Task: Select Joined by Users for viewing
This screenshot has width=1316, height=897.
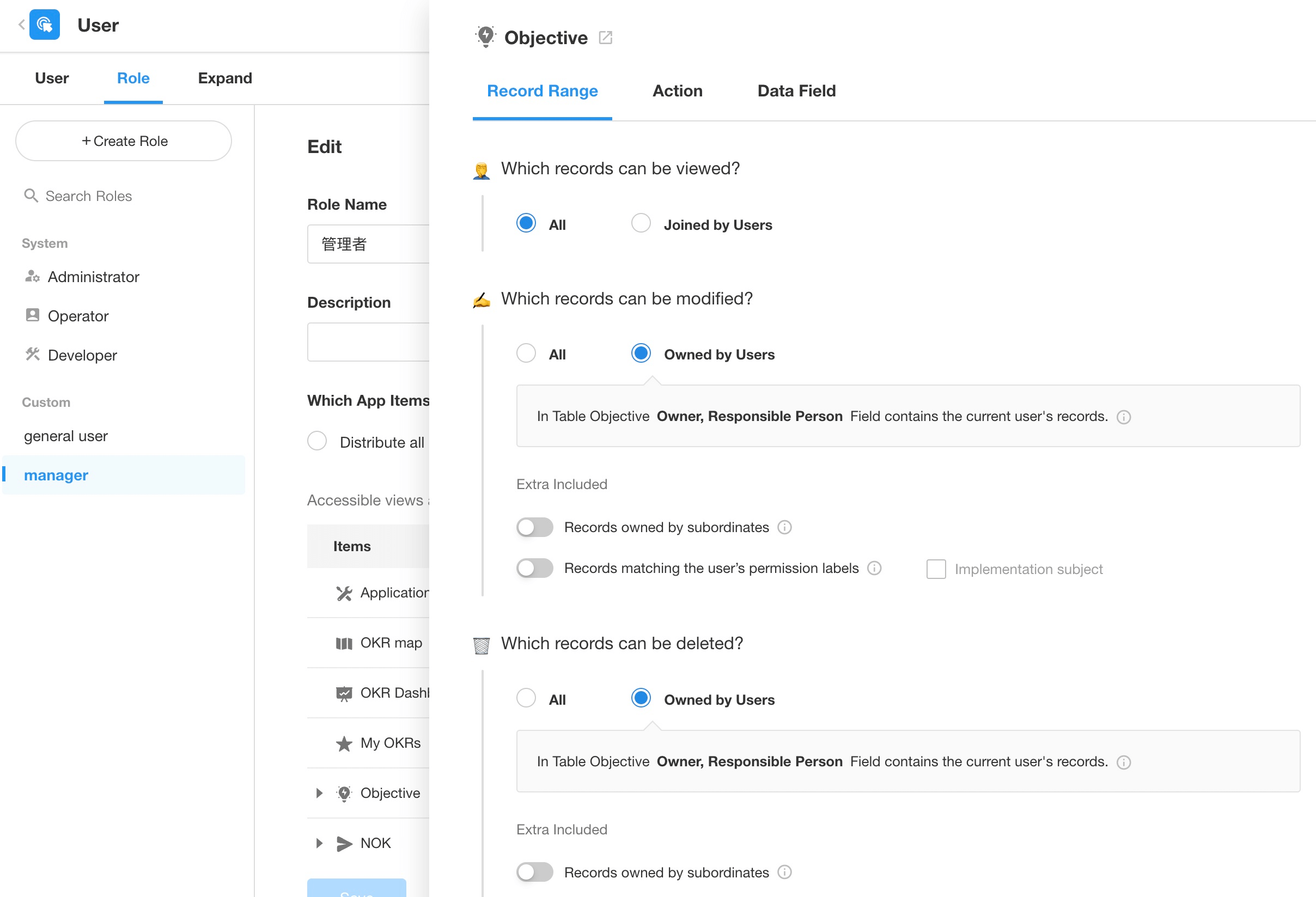Action: (641, 224)
